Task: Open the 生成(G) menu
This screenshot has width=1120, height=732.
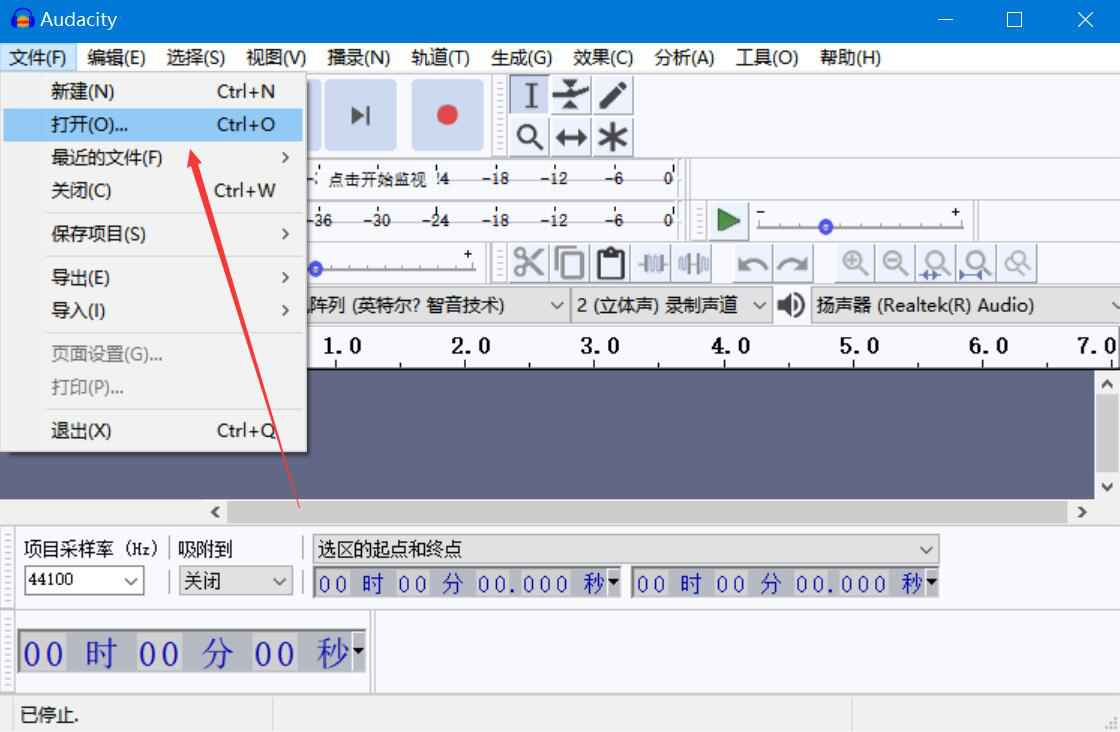Action: 521,57
